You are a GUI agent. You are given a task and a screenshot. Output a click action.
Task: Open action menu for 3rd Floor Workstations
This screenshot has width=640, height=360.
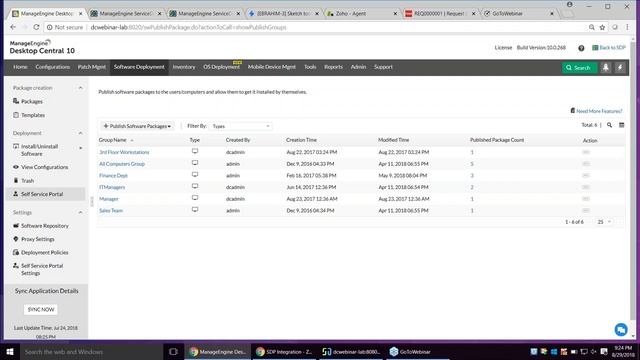click(586, 152)
